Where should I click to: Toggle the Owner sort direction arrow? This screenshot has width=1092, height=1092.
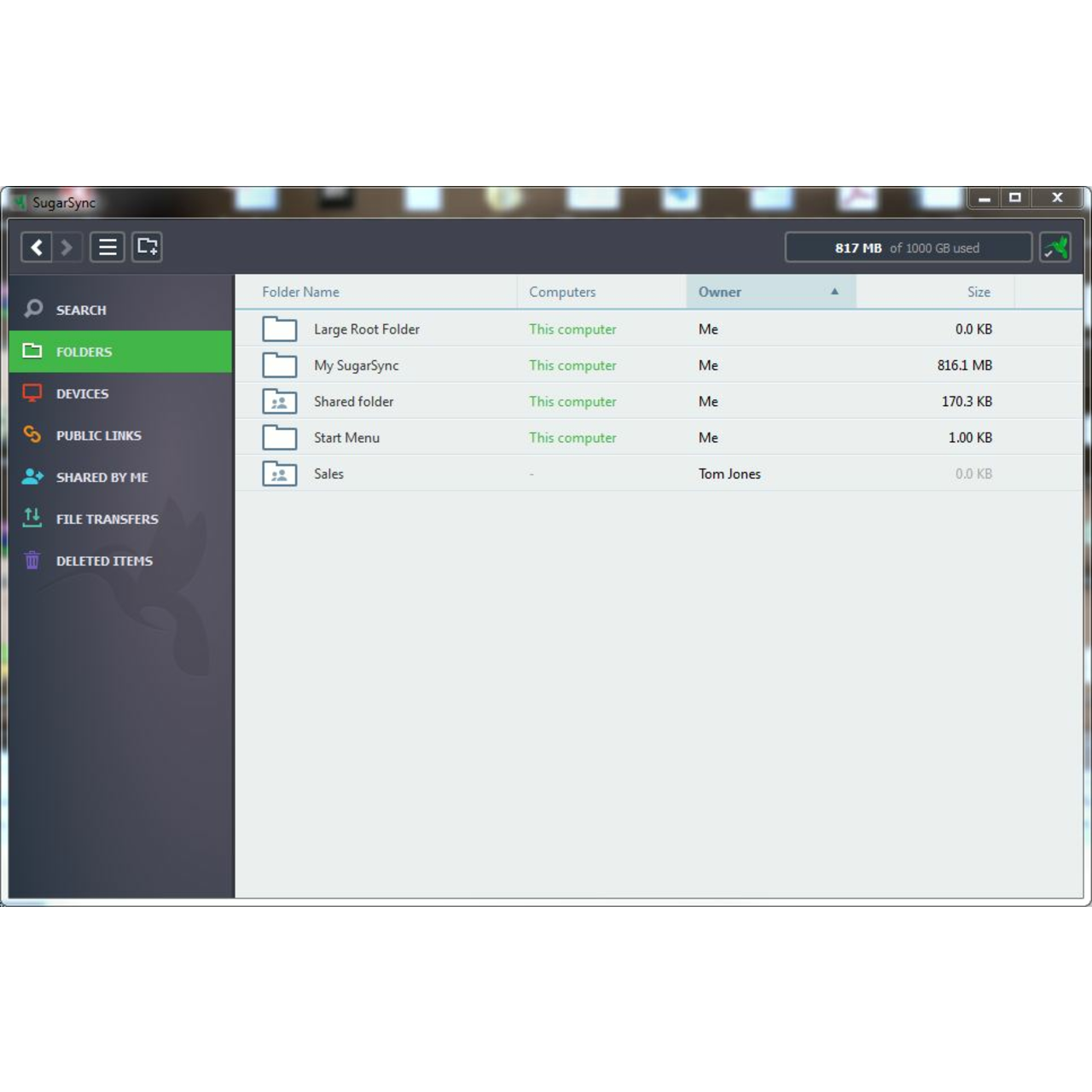pyautogui.click(x=834, y=292)
